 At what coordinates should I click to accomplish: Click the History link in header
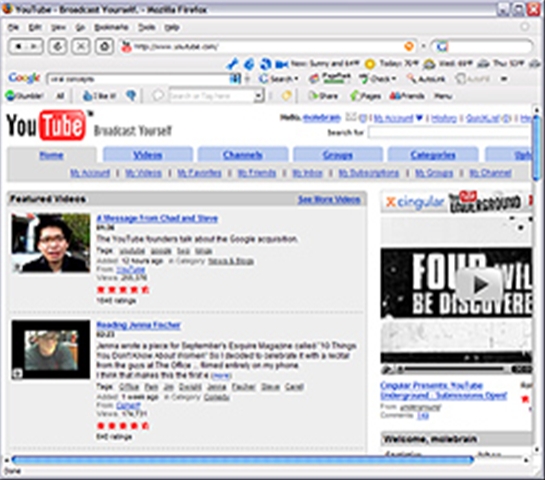tap(444, 119)
